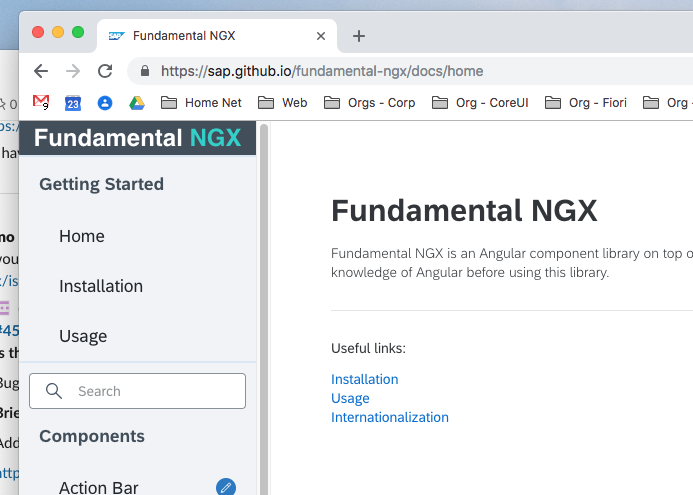Open Action Bar component page

pos(99,487)
